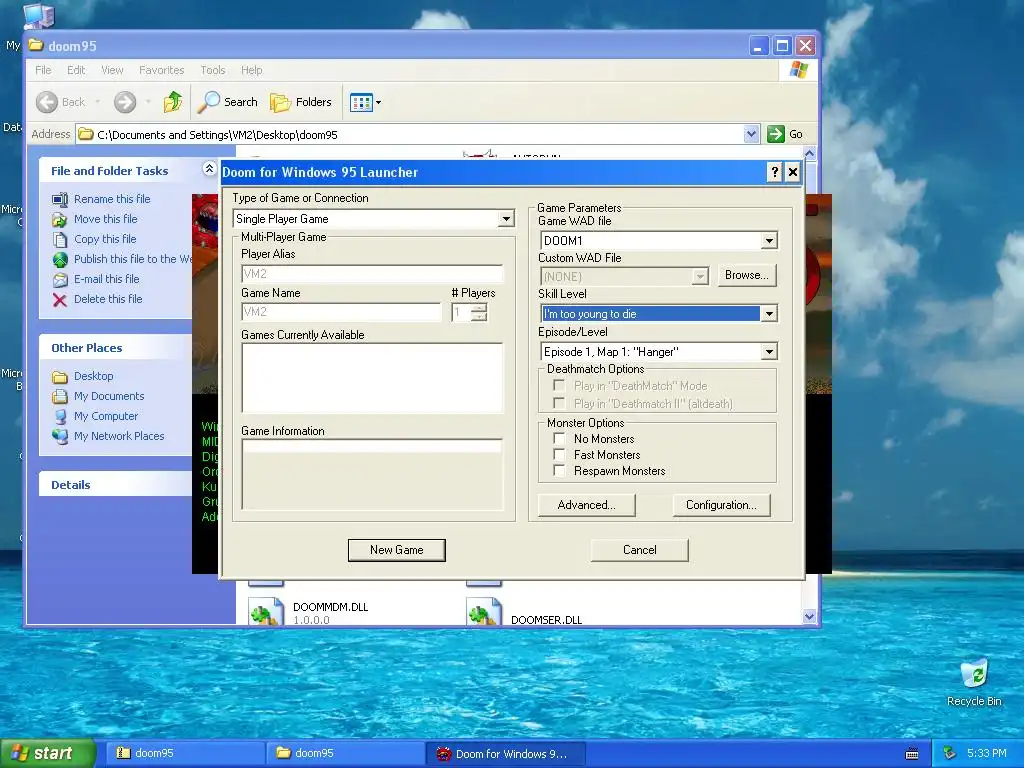Image resolution: width=1024 pixels, height=768 pixels.
Task: Open the Edit menu
Action: point(76,70)
